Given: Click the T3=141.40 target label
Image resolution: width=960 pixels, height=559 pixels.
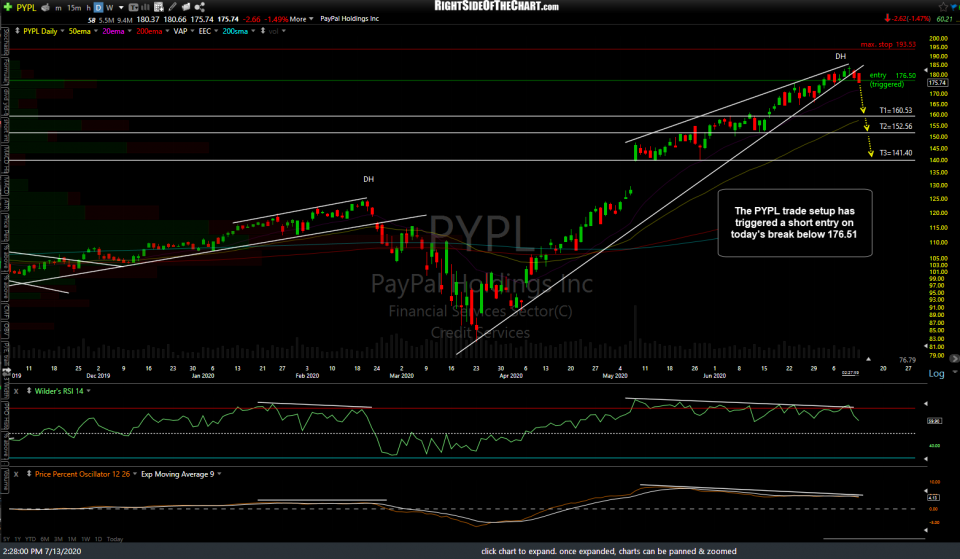Looking at the screenshot, I should (896, 153).
